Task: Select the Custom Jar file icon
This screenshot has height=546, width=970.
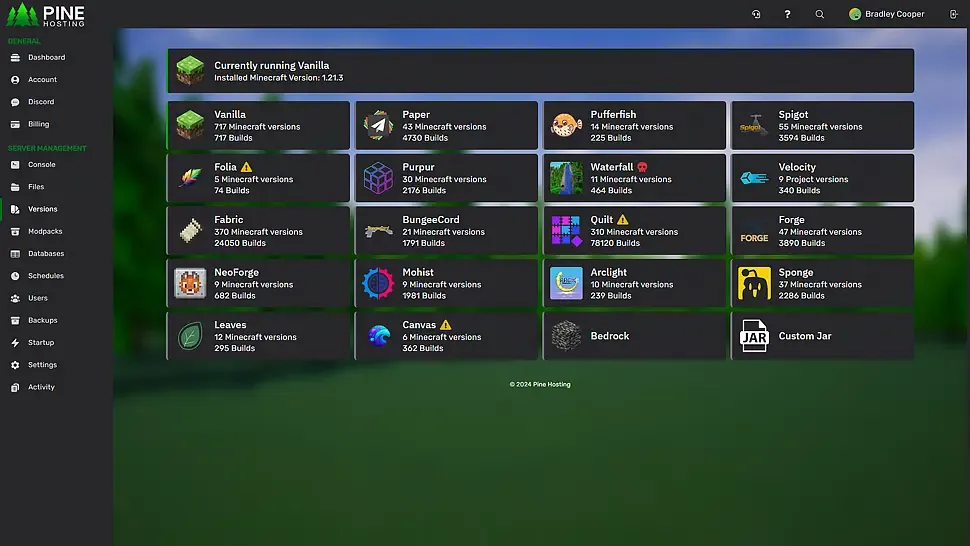Action: (x=754, y=336)
